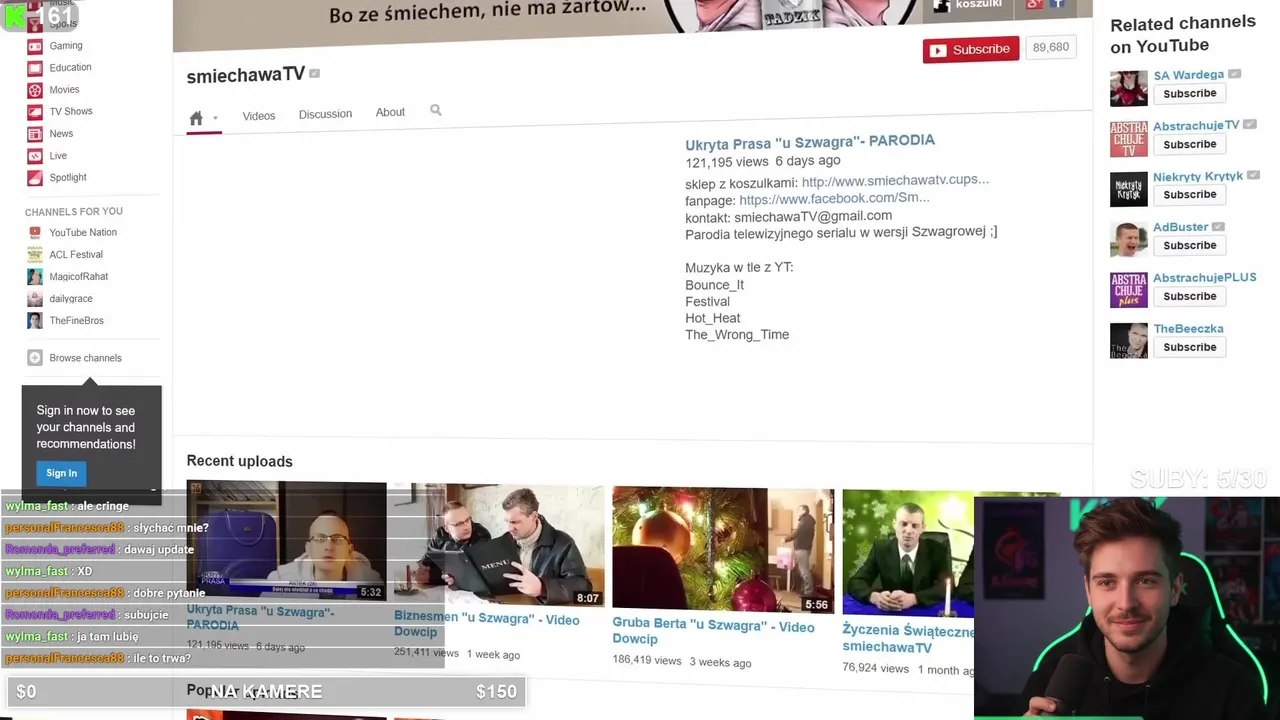The height and width of the screenshot is (720, 1280).
Task: Subscribe to SA Wardega
Action: 1189,93
